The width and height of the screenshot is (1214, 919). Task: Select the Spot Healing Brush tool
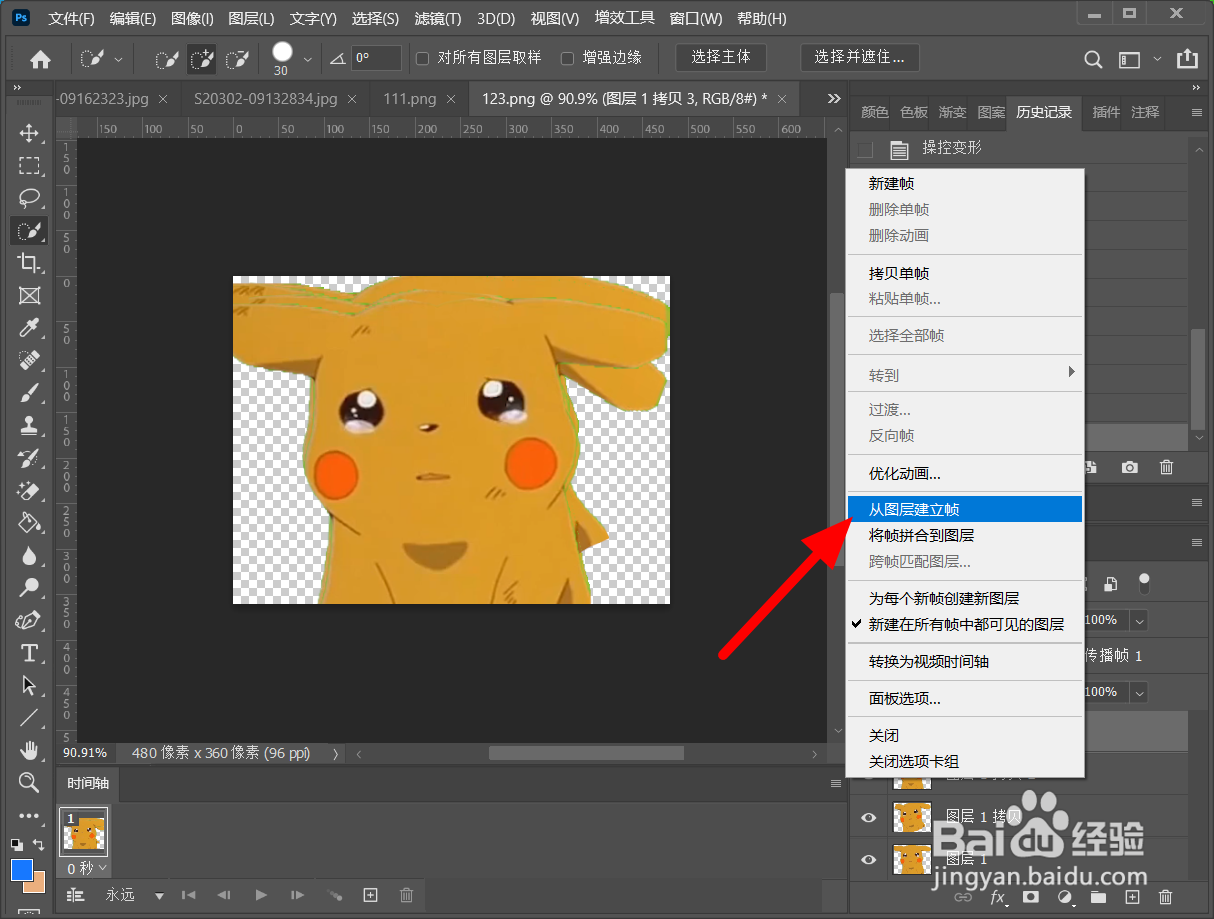(x=29, y=360)
